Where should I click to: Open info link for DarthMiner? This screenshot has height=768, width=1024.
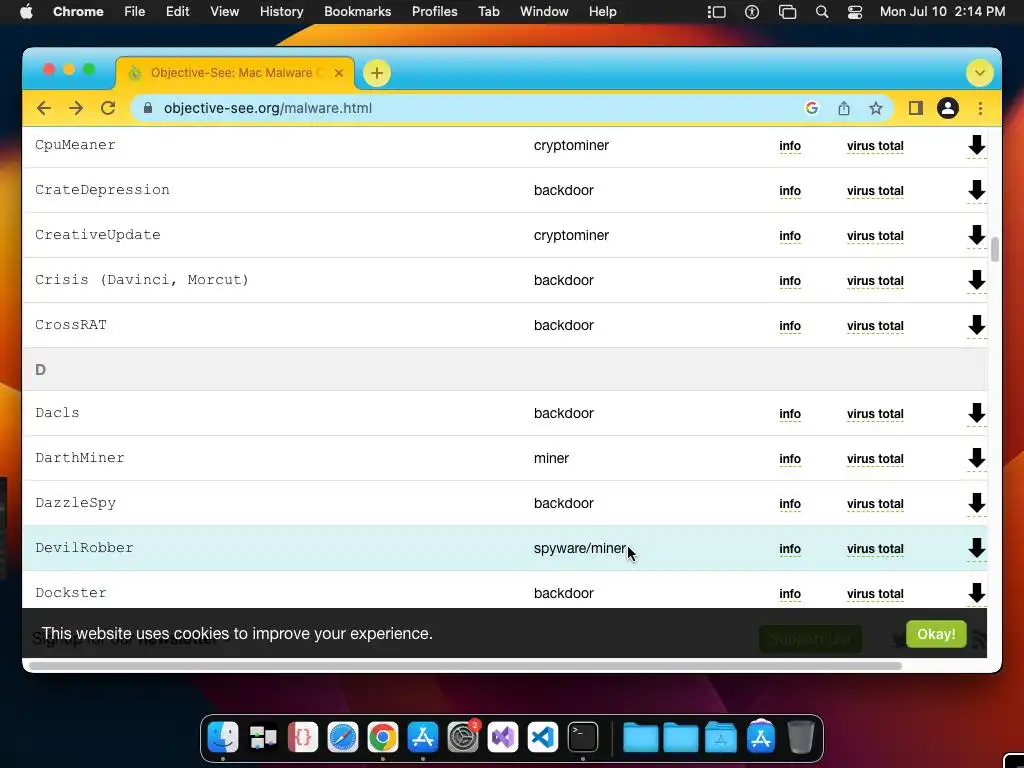tap(790, 459)
